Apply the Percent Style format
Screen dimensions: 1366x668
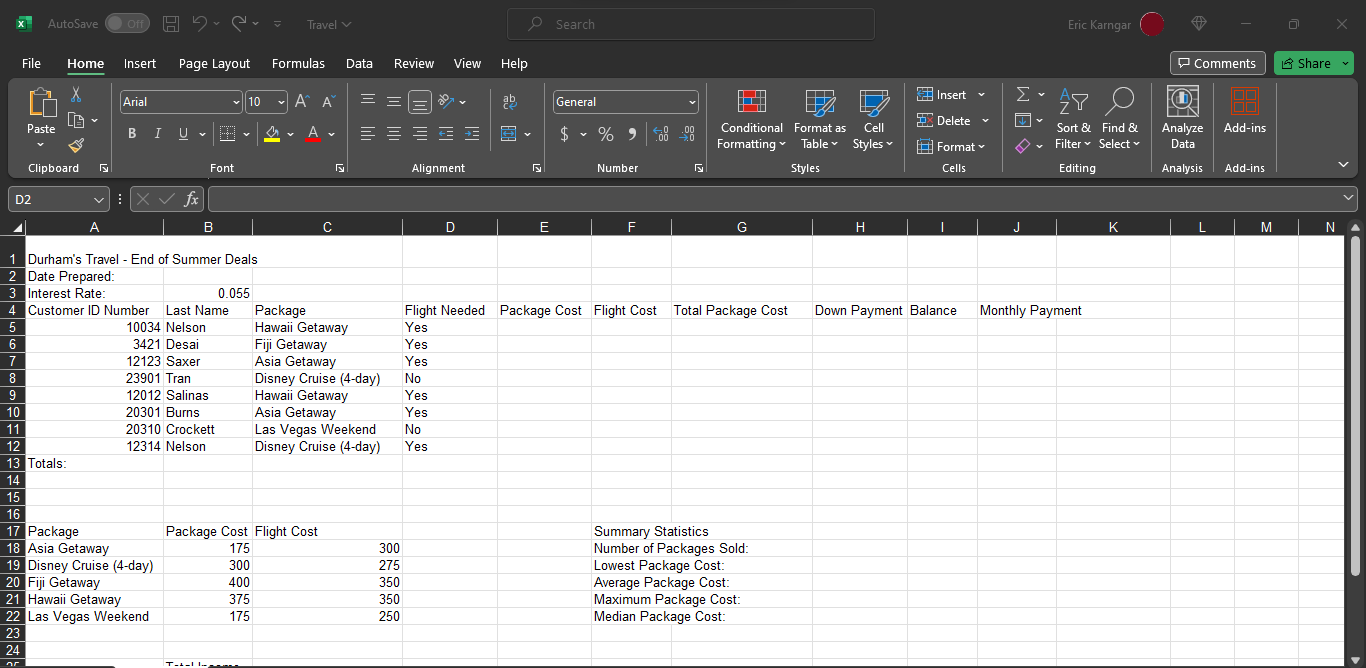[605, 133]
